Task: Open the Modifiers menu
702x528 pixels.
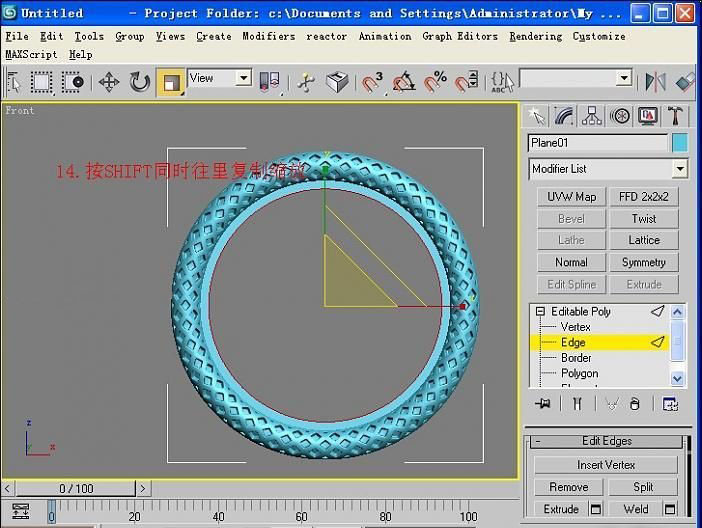Action: coord(268,36)
